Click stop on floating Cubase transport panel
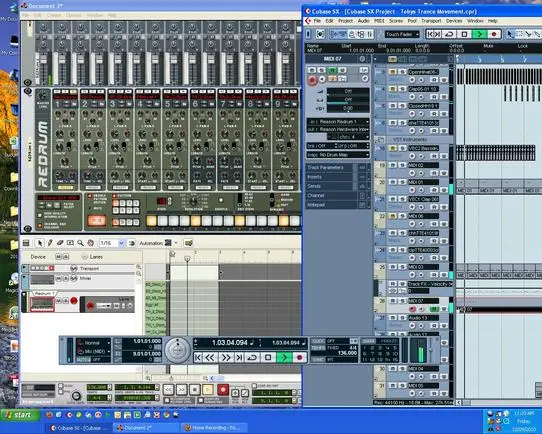The height and width of the screenshot is (434, 542). point(268,357)
